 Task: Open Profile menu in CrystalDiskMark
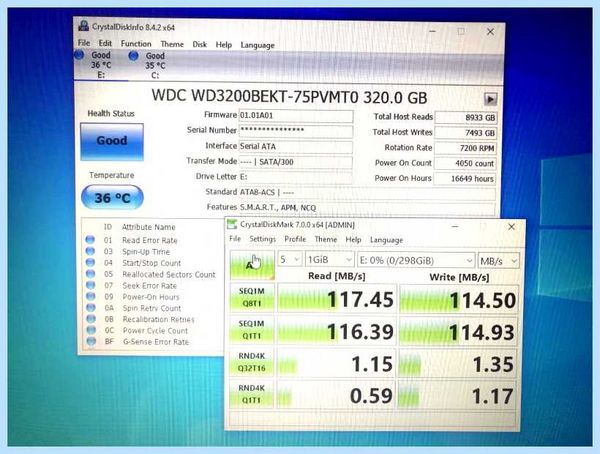(x=295, y=239)
